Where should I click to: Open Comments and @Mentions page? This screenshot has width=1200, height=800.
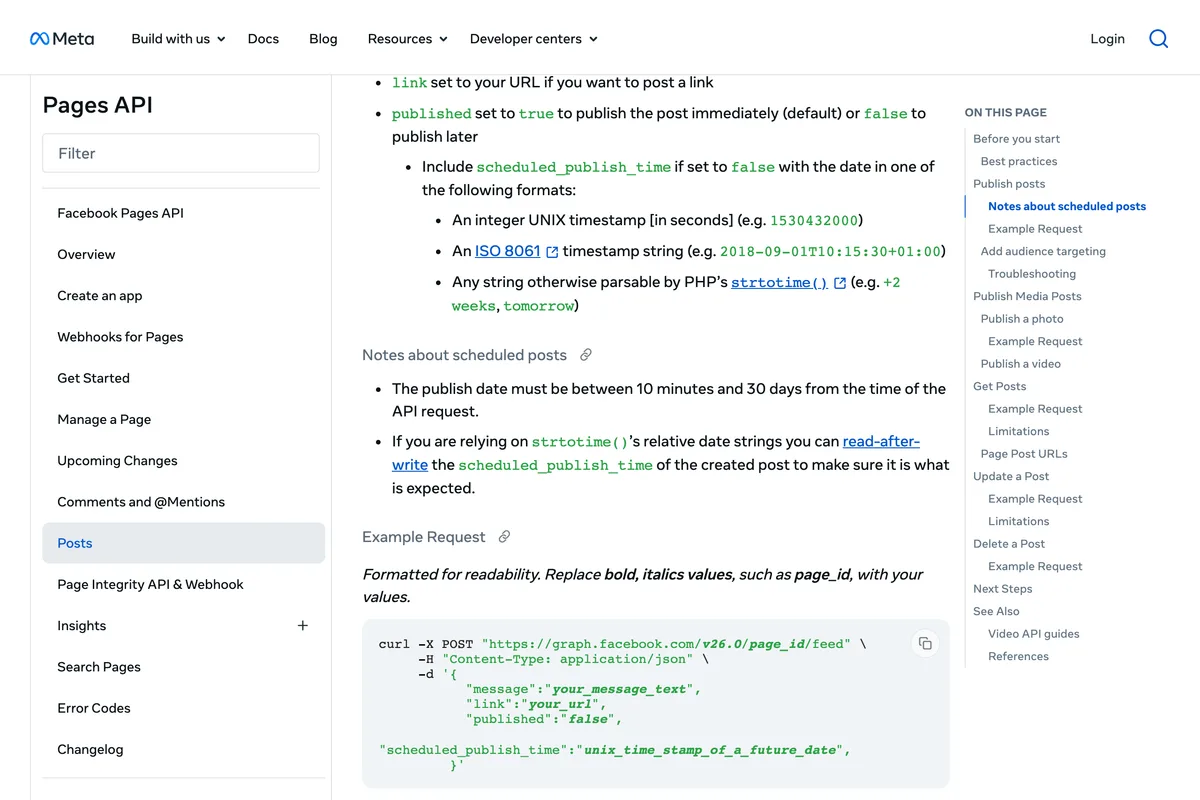click(x=141, y=502)
